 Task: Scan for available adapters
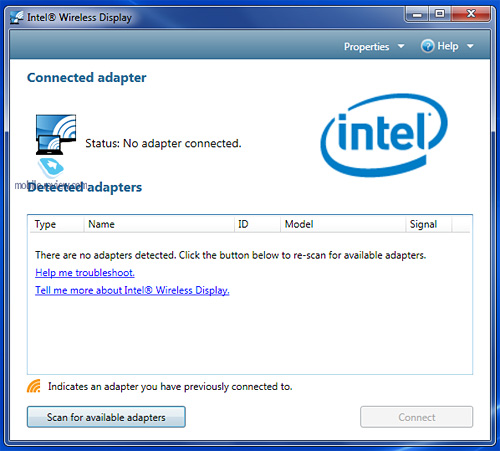(x=106, y=417)
